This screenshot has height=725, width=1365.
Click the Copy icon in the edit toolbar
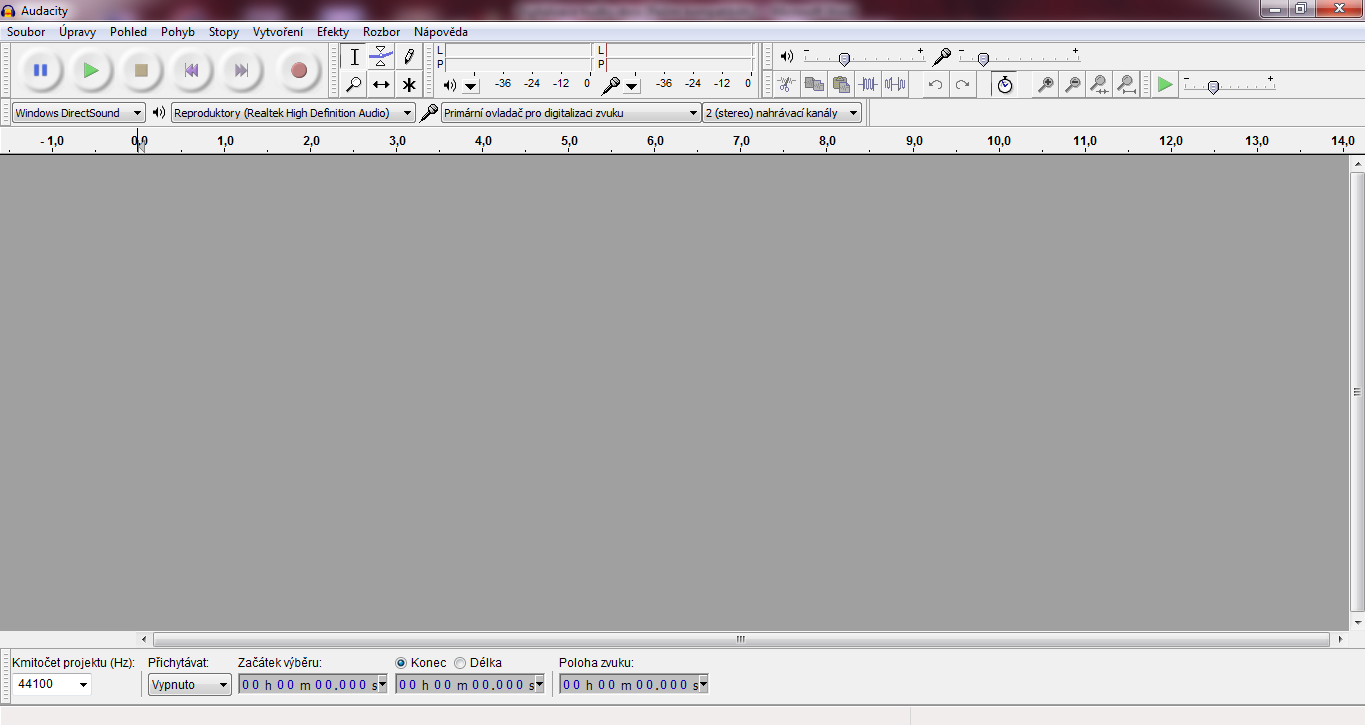point(814,85)
